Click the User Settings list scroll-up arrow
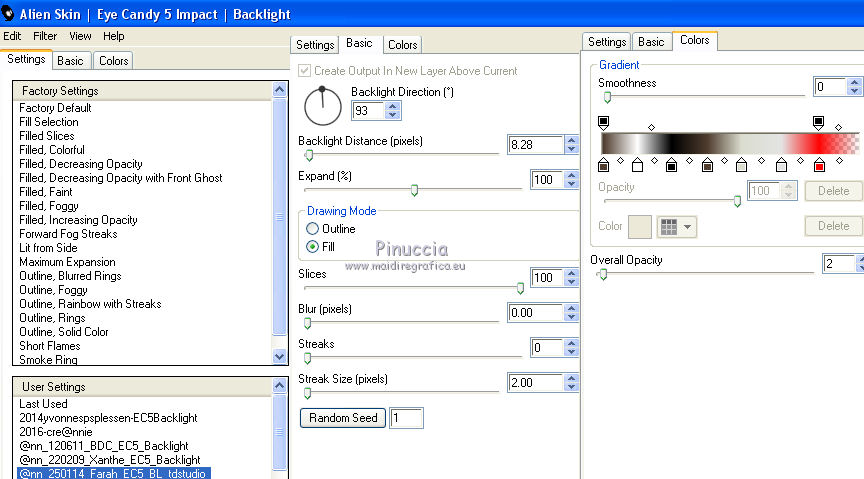This screenshot has height=479, width=864. (279, 385)
